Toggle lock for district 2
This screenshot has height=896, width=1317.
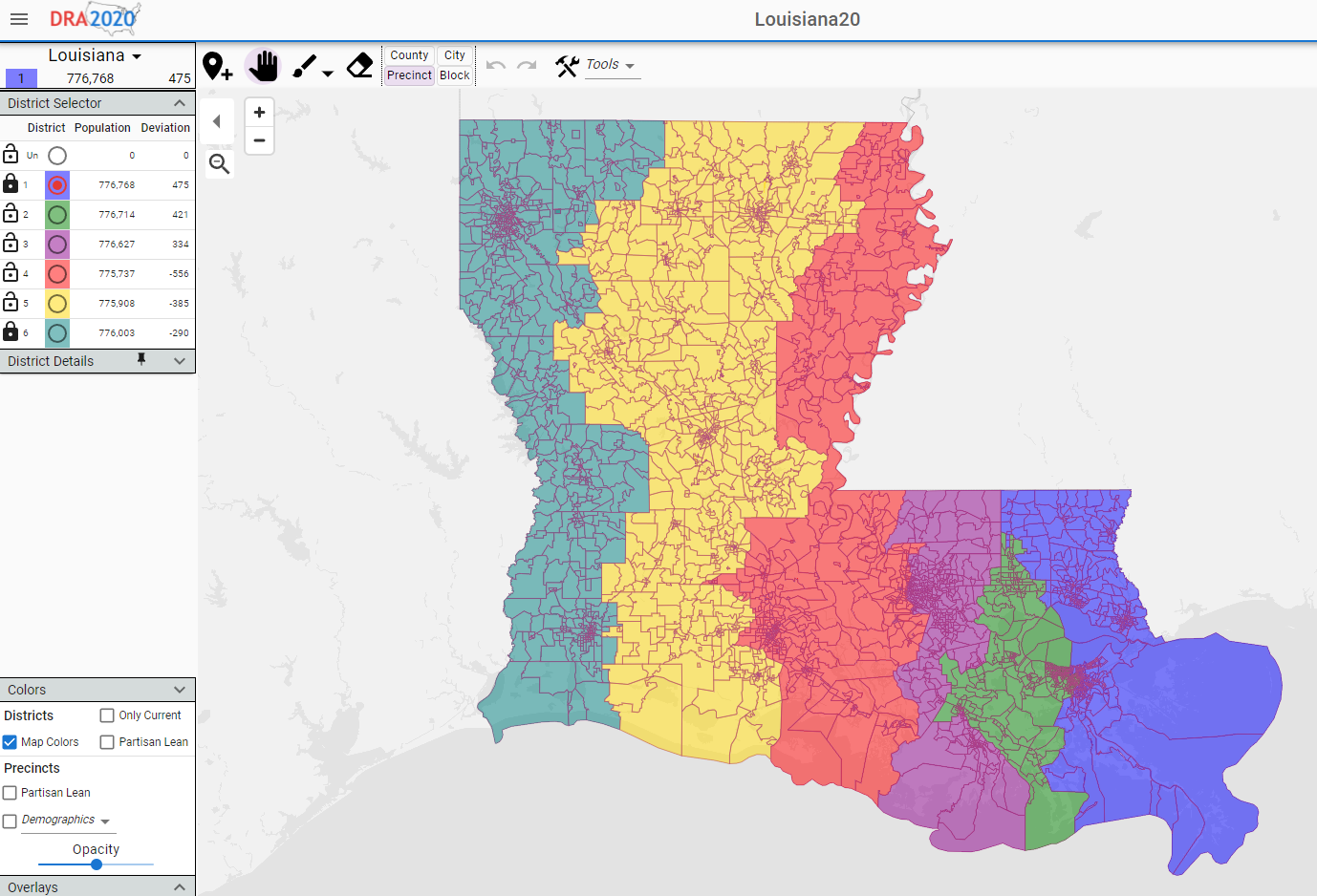point(11,213)
